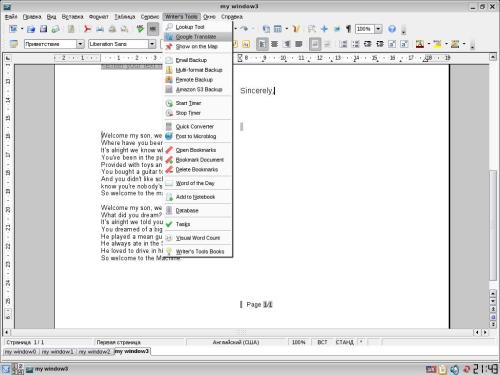Toggle Numbering On/Off button
Viewport: 500px width, 375px height.
pyautogui.click(x=343, y=44)
